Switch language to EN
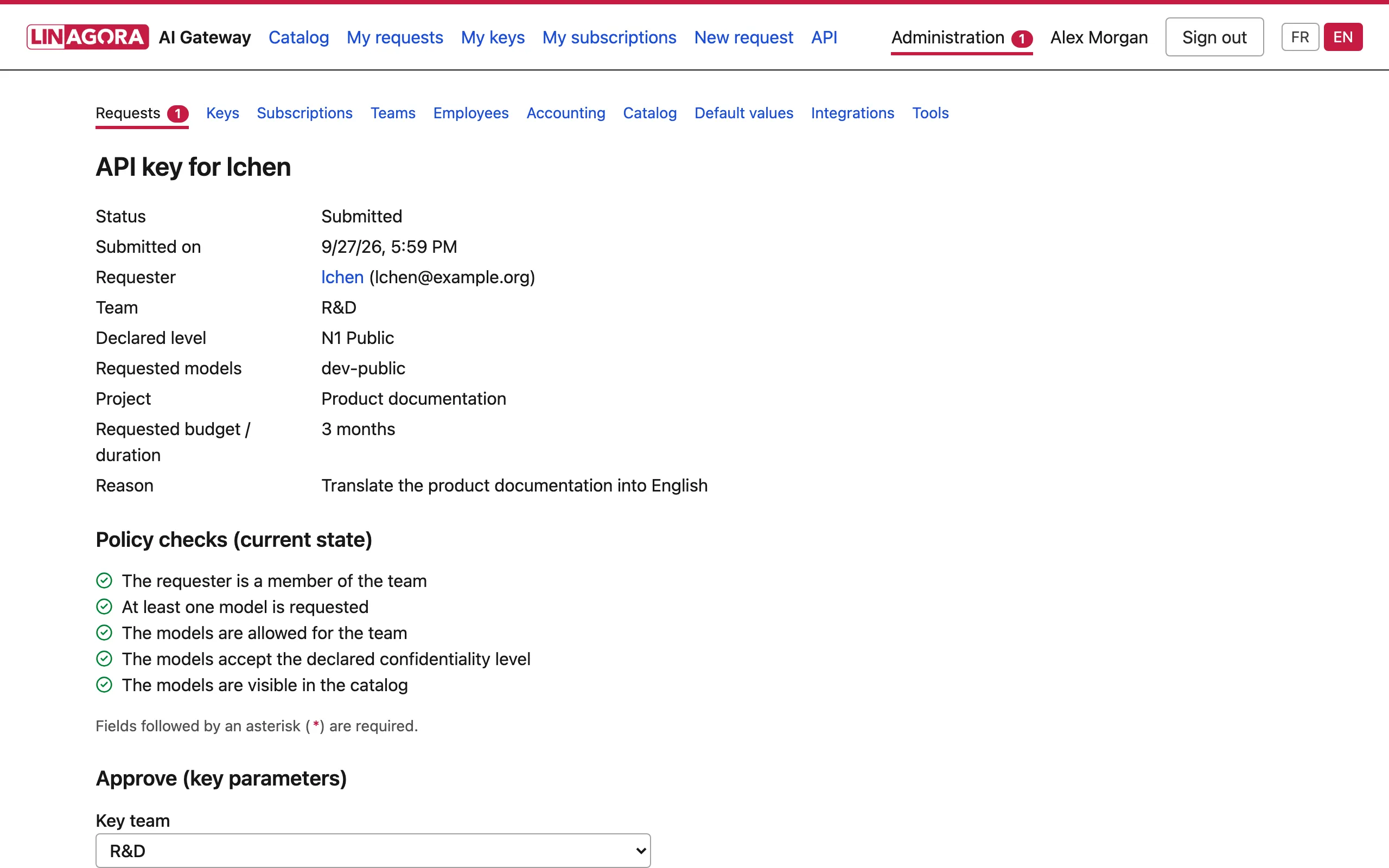 pyautogui.click(x=1343, y=37)
